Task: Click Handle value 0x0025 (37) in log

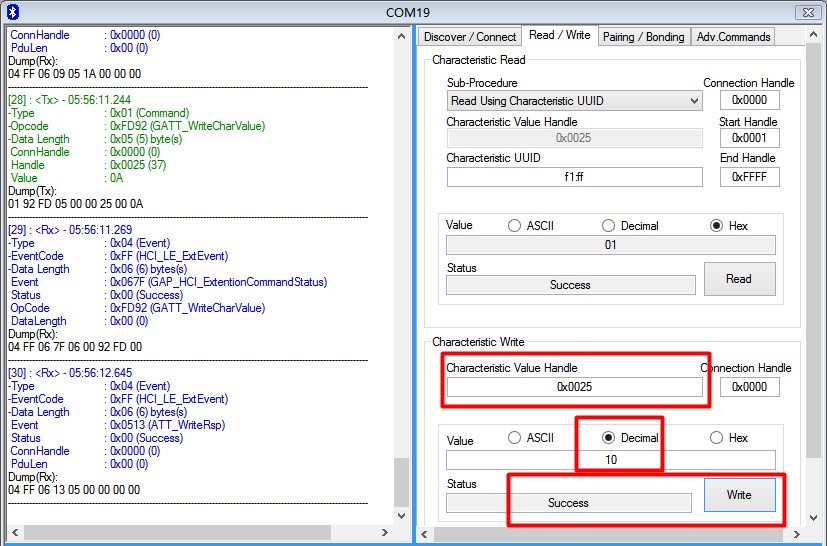Action: (138, 165)
